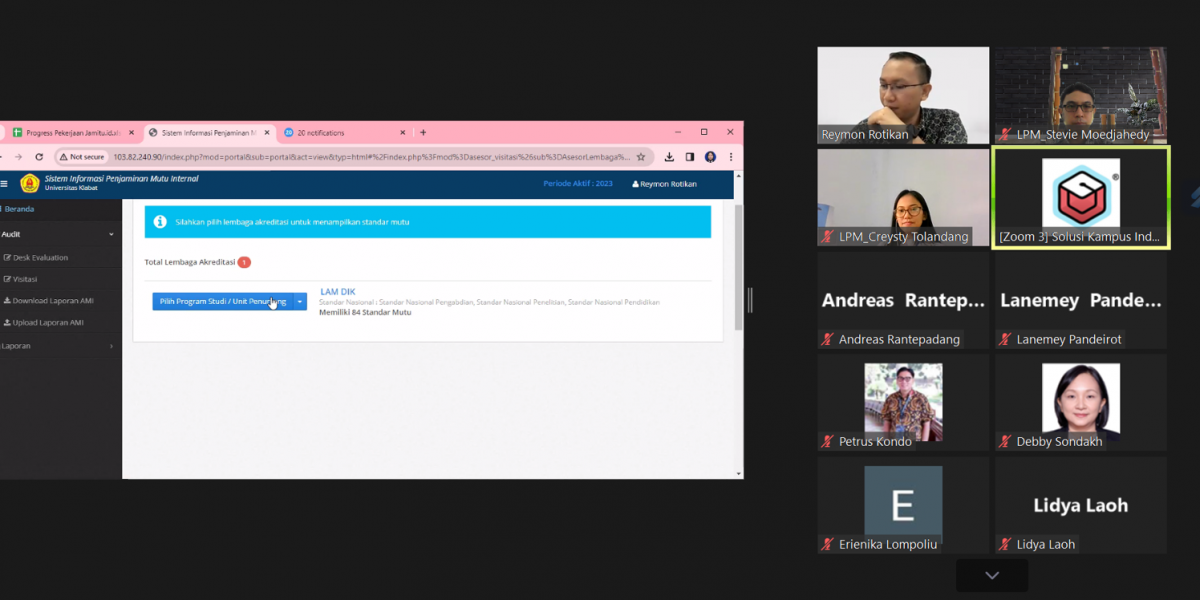Open dropdown arrow beside Pilih Program Studi
This screenshot has height=600, width=1200.
tap(300, 302)
